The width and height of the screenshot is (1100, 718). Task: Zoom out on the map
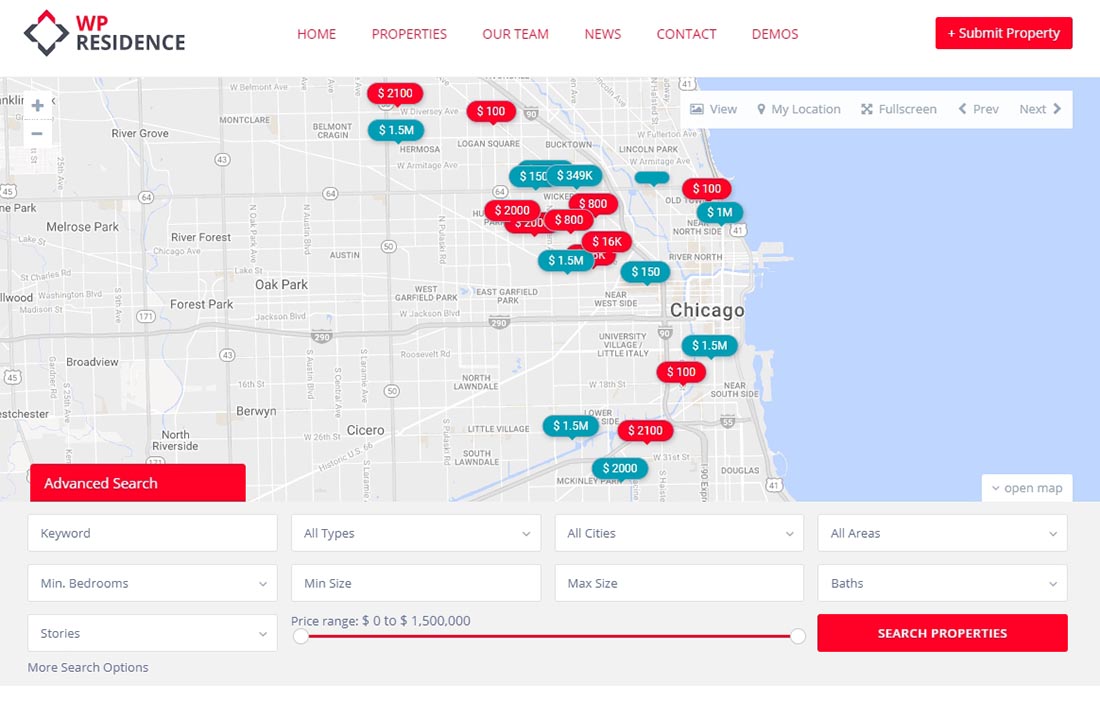(x=37, y=134)
